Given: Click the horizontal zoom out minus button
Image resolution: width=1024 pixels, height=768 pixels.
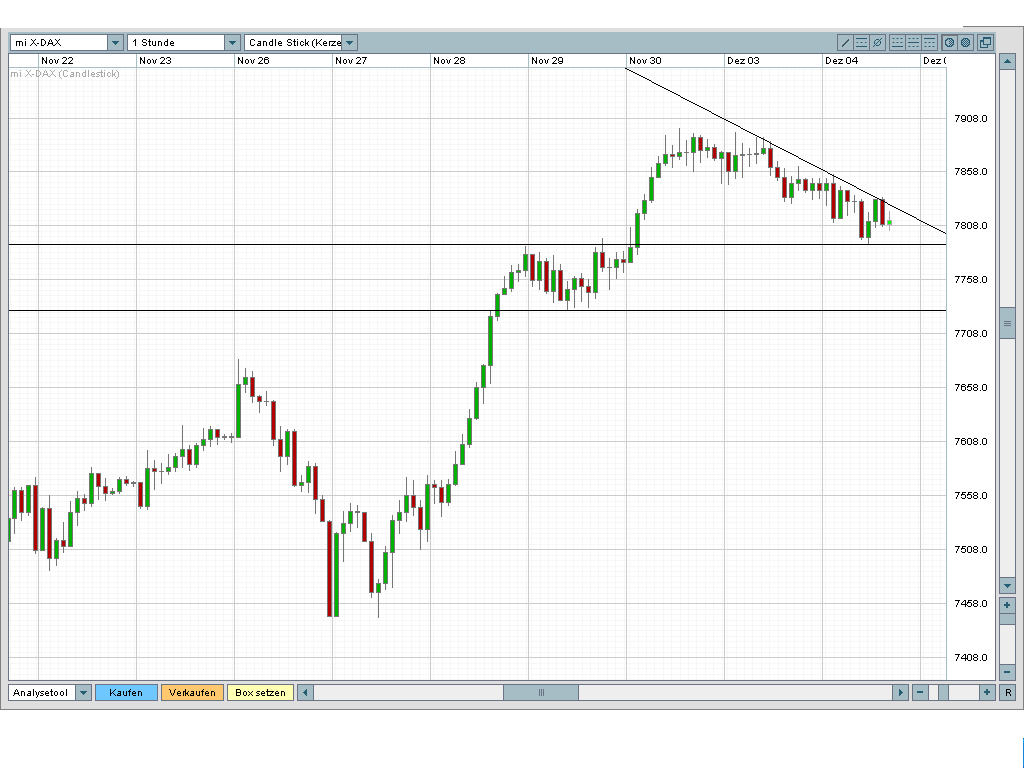Looking at the screenshot, I should click(920, 692).
